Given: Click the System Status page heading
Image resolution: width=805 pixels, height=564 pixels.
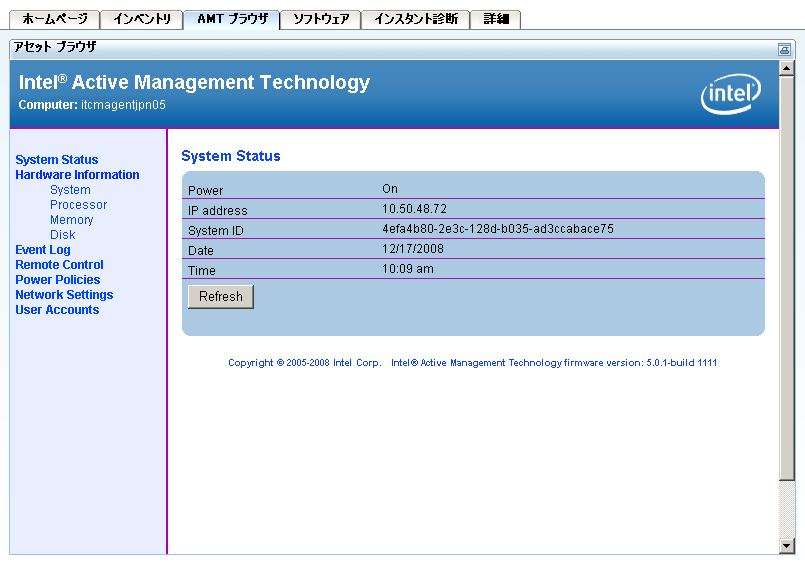Looking at the screenshot, I should 231,156.
